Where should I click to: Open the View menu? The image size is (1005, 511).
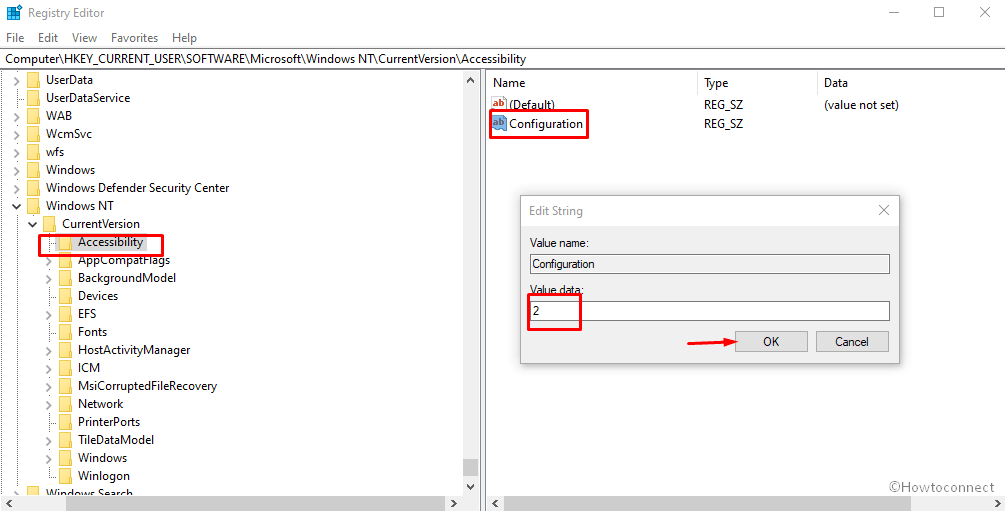coord(85,38)
